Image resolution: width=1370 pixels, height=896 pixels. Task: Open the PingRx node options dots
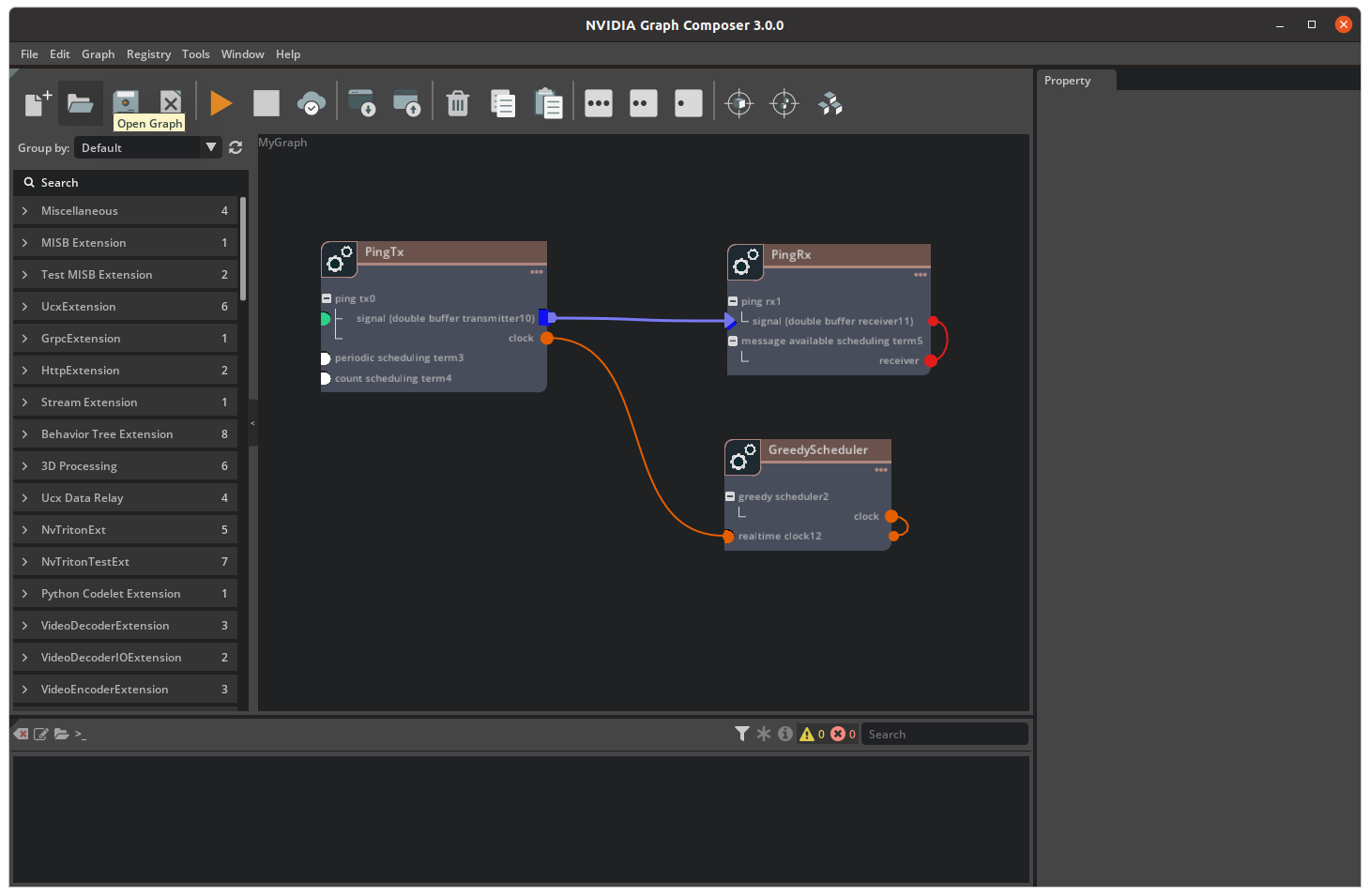921,275
